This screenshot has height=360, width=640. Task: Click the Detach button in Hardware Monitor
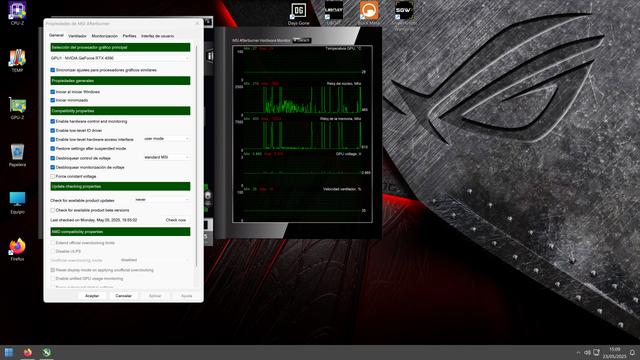tap(302, 40)
